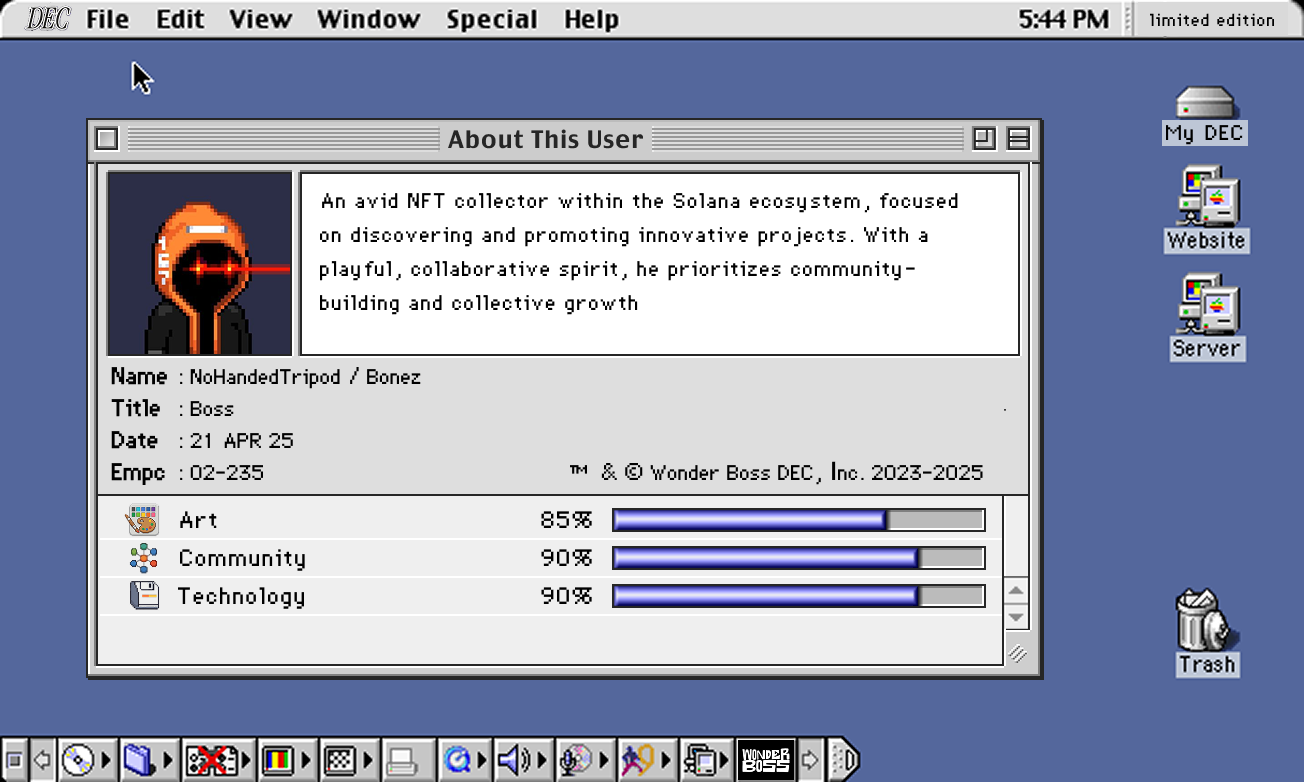Open the microphone sound source module
The width and height of the screenshot is (1304, 782).
point(585,761)
